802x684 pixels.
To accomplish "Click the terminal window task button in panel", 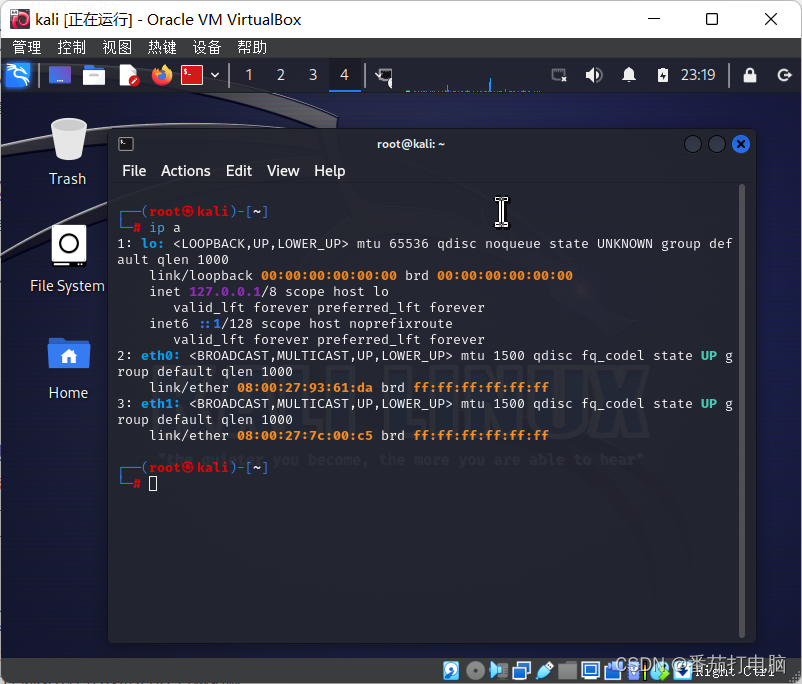I will (x=384, y=77).
